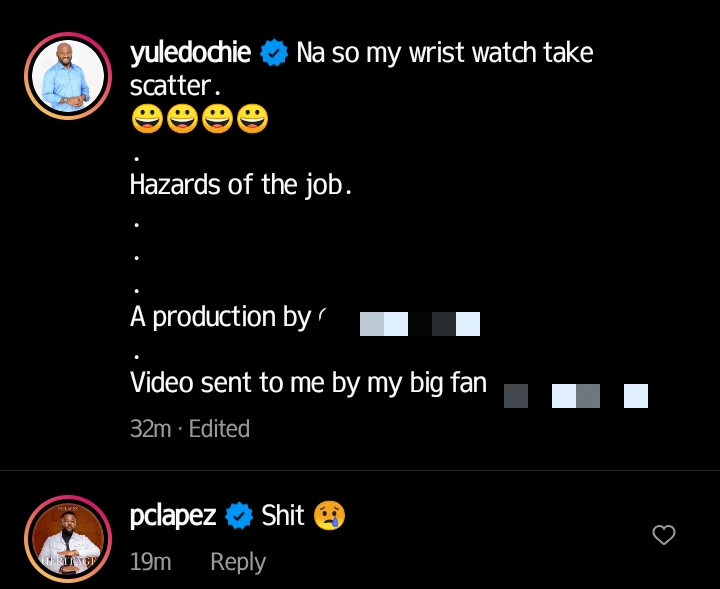Click the "Hazards of the job." line
This screenshot has height=589, width=720.
[x=240, y=185]
